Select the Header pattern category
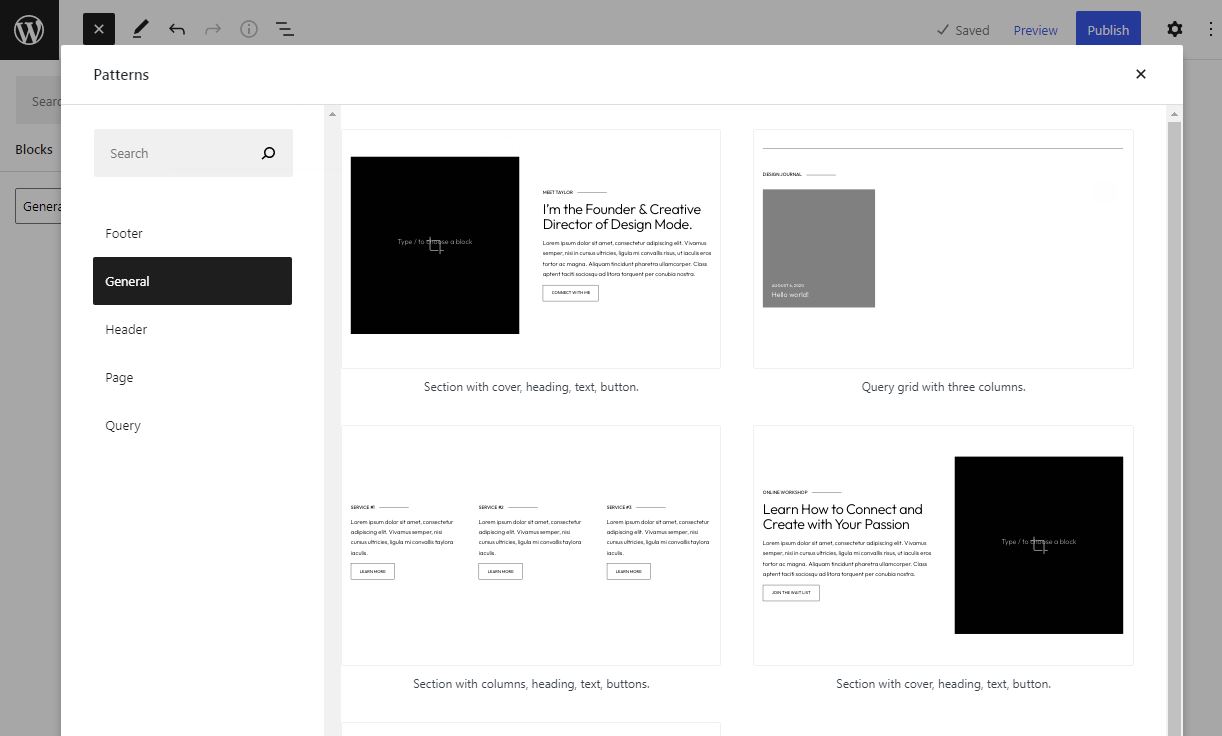This screenshot has height=736, width=1222. [x=126, y=329]
